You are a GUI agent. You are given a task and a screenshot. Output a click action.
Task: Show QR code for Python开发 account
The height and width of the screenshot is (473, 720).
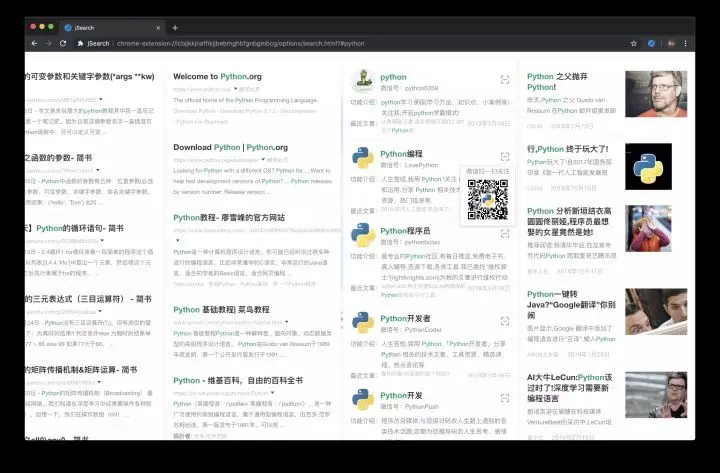505,398
